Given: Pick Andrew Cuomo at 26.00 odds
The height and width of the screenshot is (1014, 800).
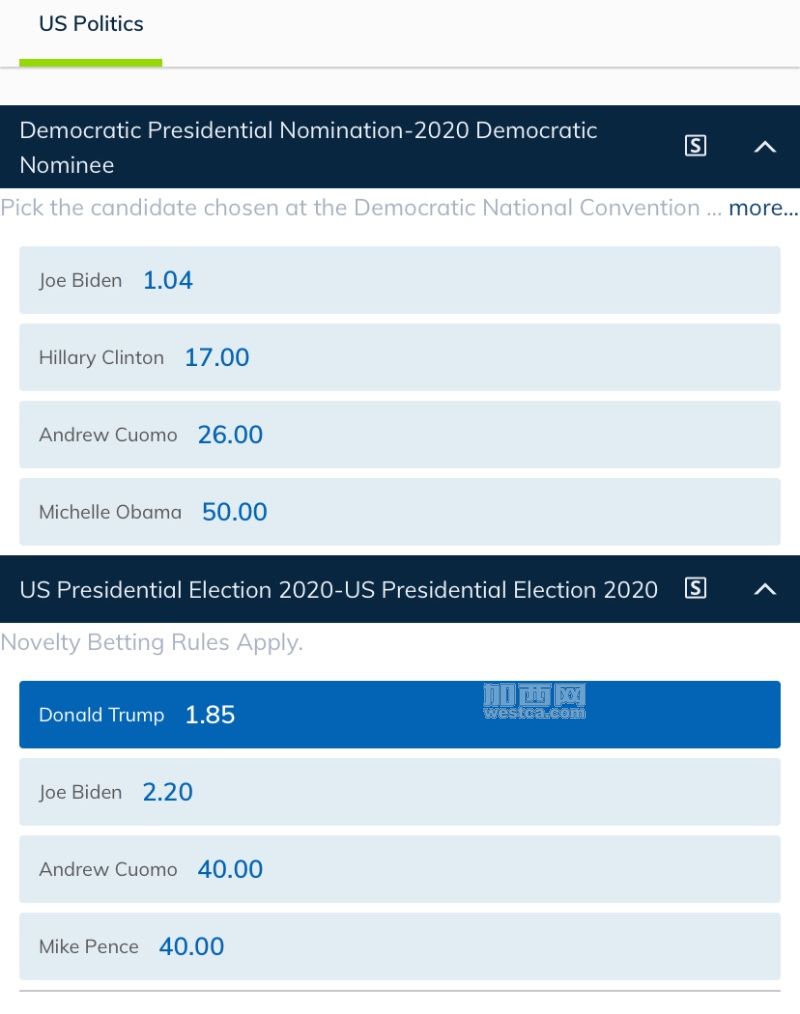Looking at the screenshot, I should click(x=399, y=434).
